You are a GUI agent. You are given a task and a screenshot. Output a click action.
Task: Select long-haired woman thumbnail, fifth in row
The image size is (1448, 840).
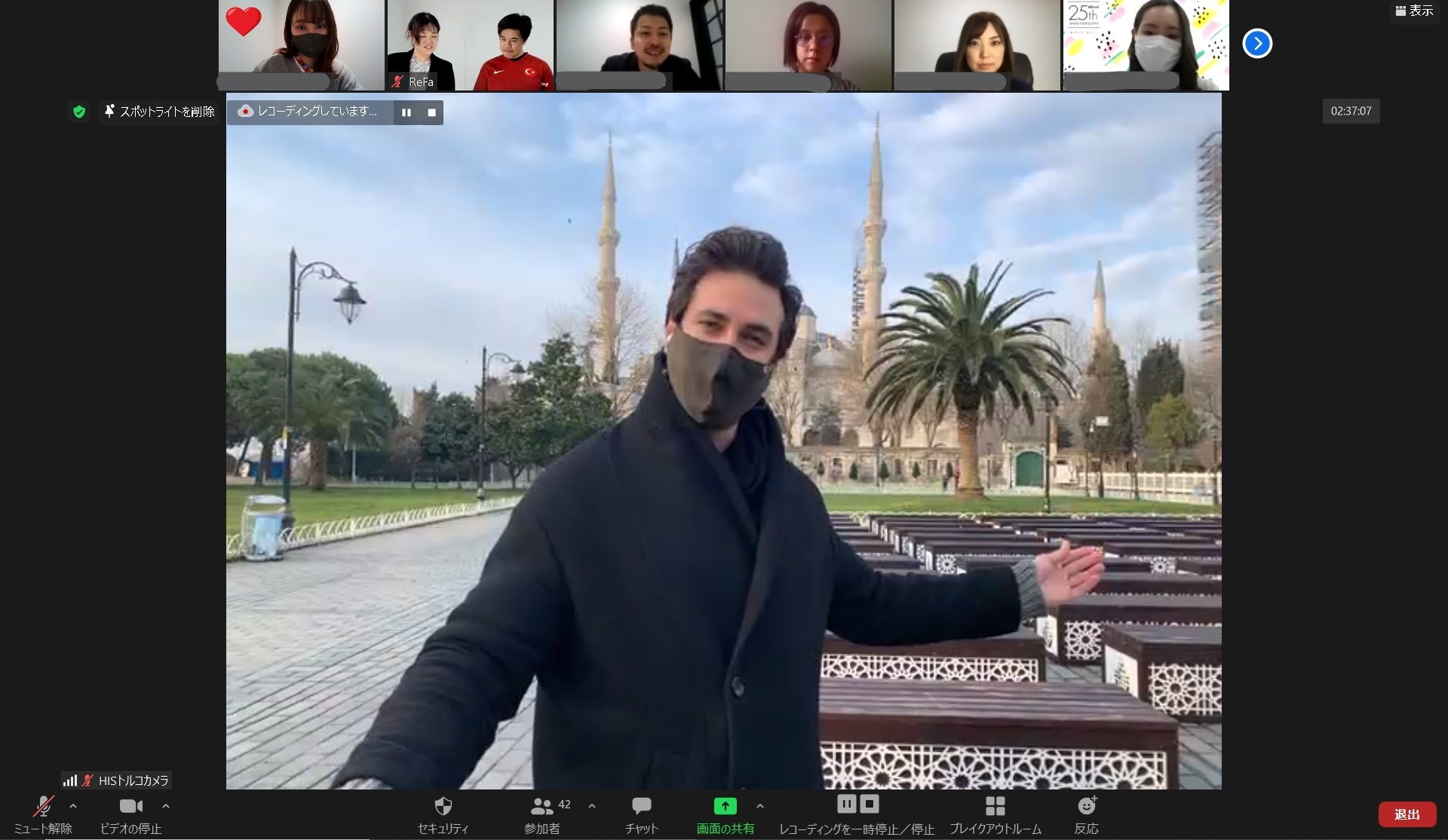point(977,45)
